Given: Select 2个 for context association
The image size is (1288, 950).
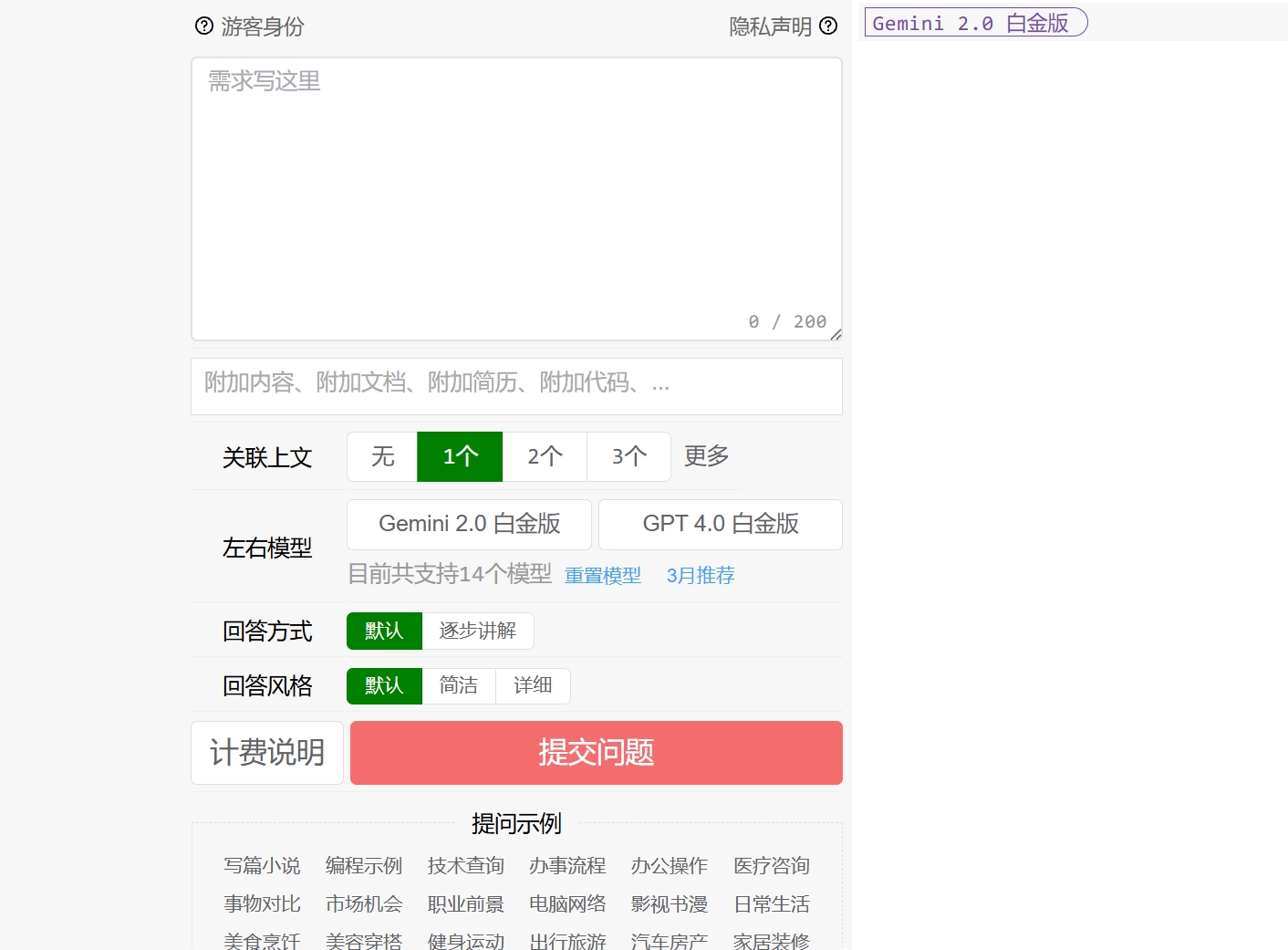Looking at the screenshot, I should click(545, 456).
